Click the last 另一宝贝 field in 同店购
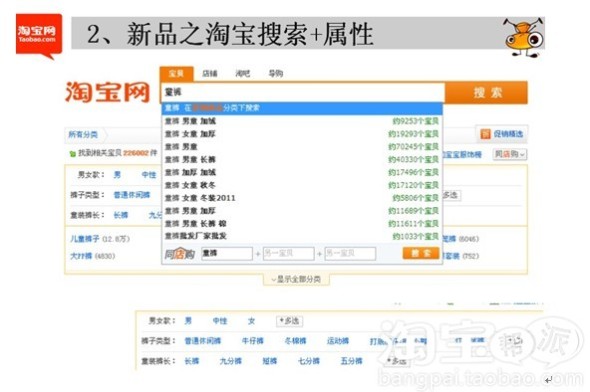This screenshot has width=590, height=392. 350,254
